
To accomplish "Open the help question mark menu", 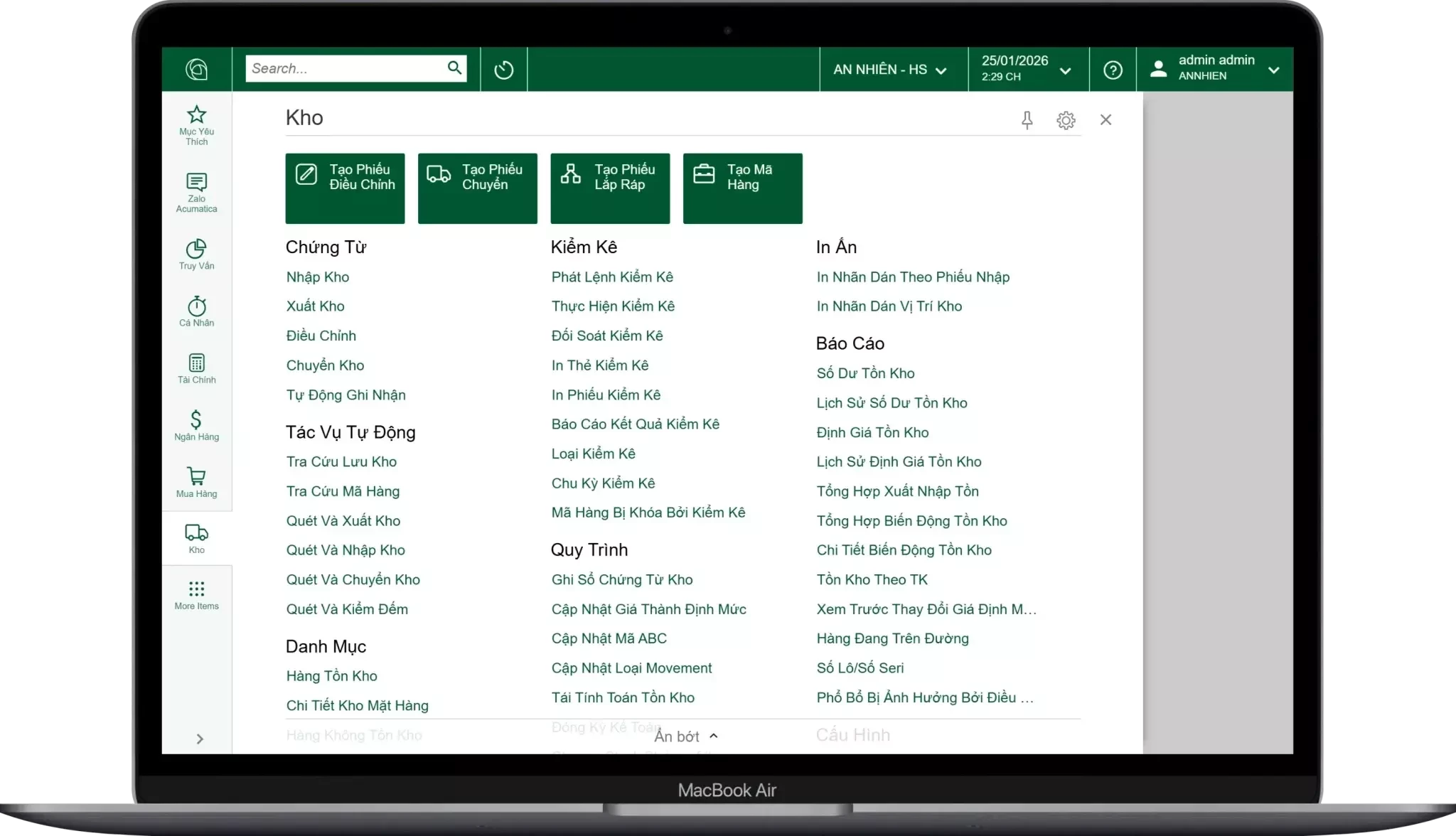I will point(1113,70).
